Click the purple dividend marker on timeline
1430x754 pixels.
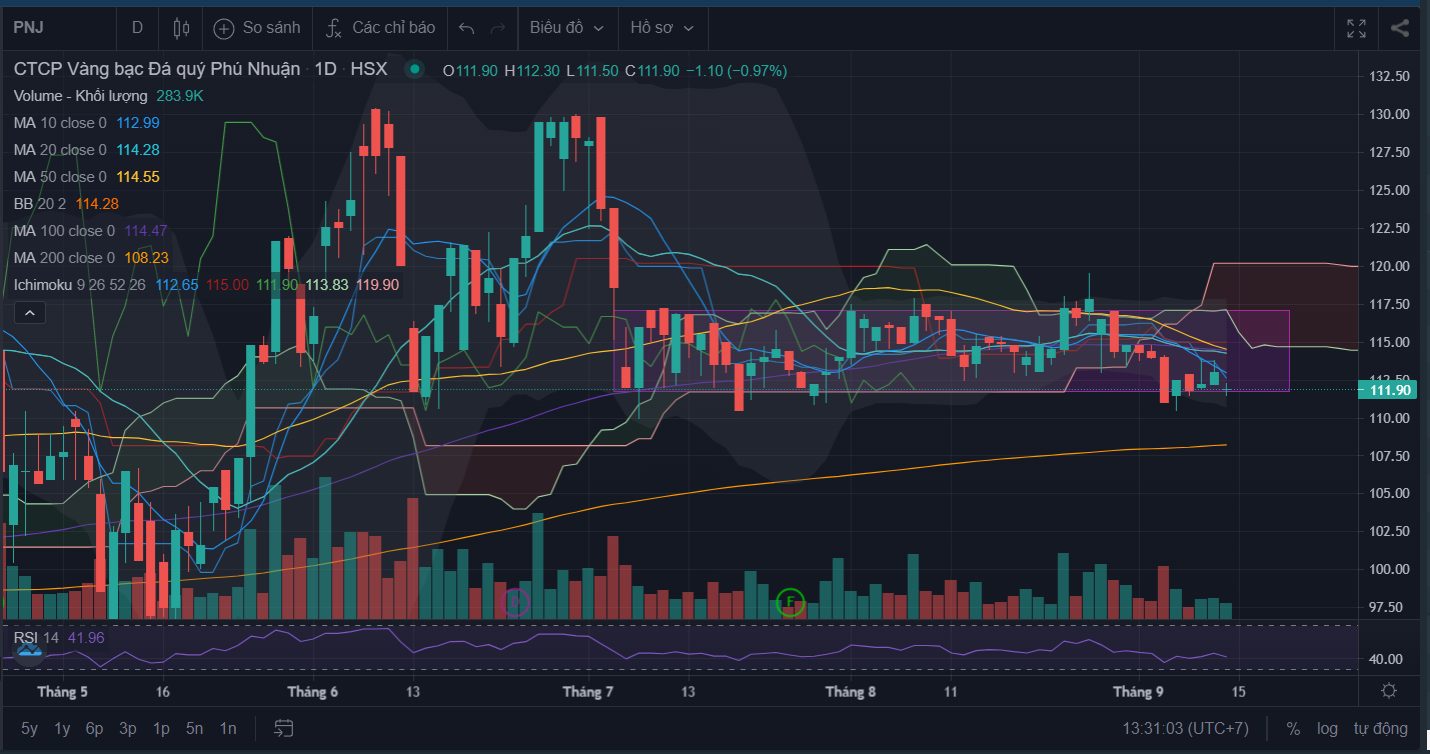[x=515, y=602]
